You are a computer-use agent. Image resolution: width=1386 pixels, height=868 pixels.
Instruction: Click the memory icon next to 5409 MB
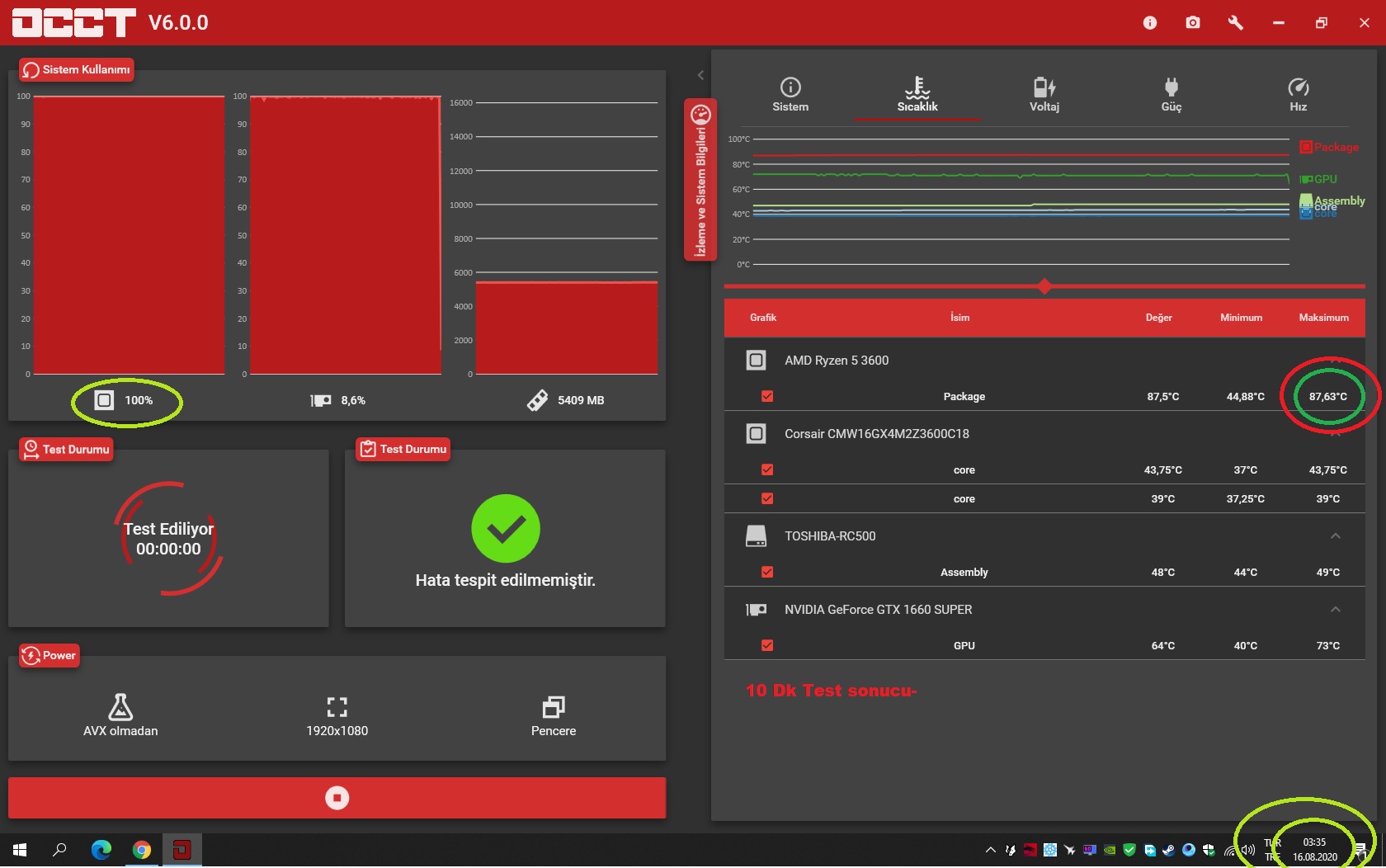pos(537,400)
